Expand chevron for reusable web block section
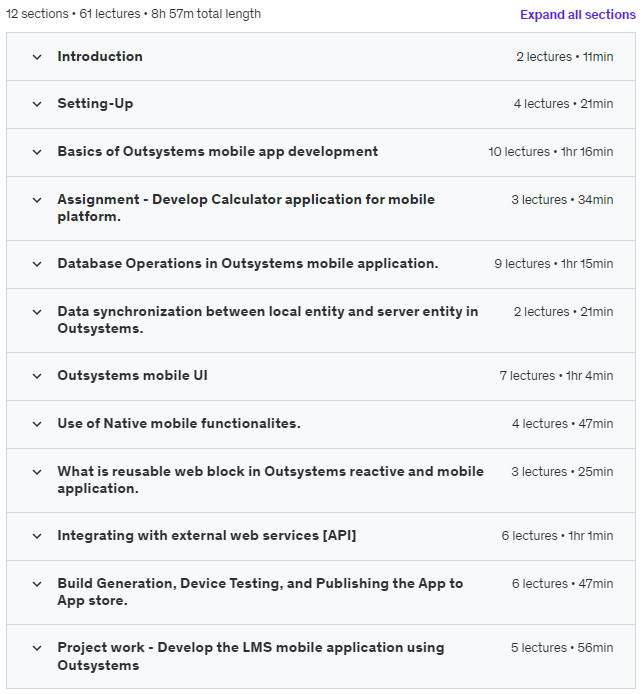The image size is (643, 694). click(x=37, y=472)
